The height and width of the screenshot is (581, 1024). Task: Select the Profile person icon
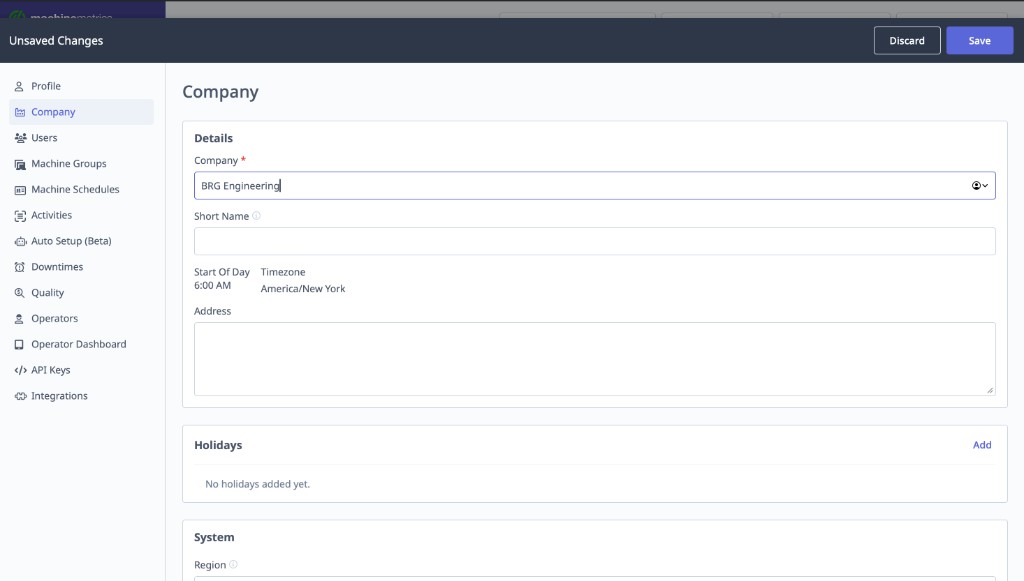coord(18,86)
